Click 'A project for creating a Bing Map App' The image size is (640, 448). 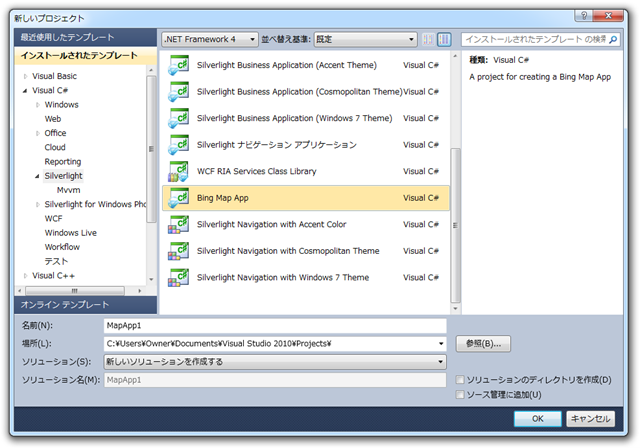coord(540,77)
